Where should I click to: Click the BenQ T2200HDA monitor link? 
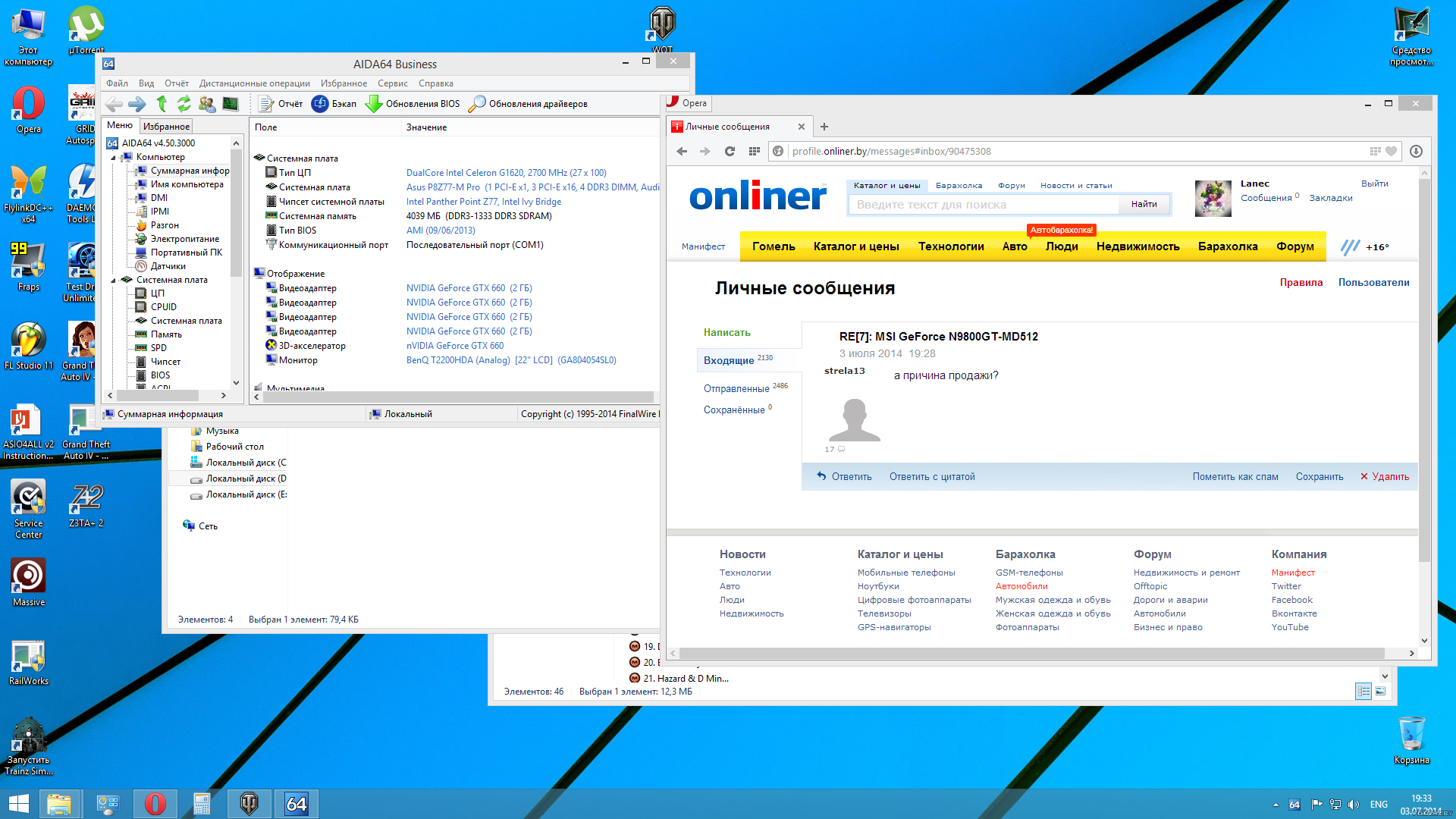click(x=511, y=360)
